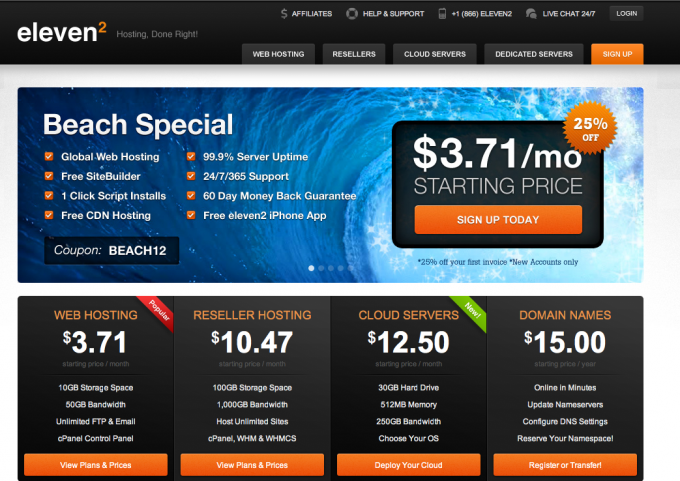Click the 512MB Memory text
Image resolution: width=680 pixels, height=481 pixels.
tap(409, 405)
